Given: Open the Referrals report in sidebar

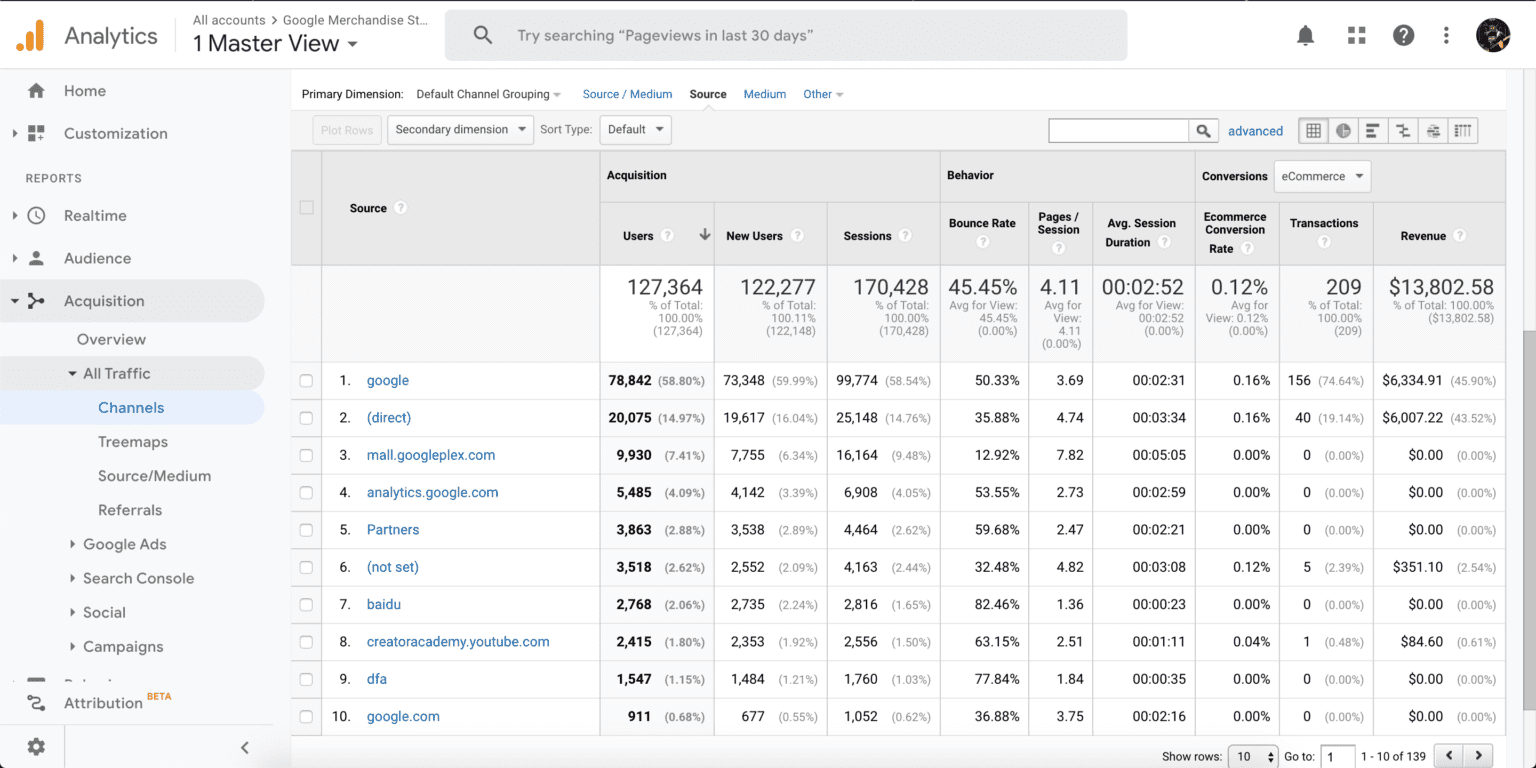Looking at the screenshot, I should pos(130,510).
